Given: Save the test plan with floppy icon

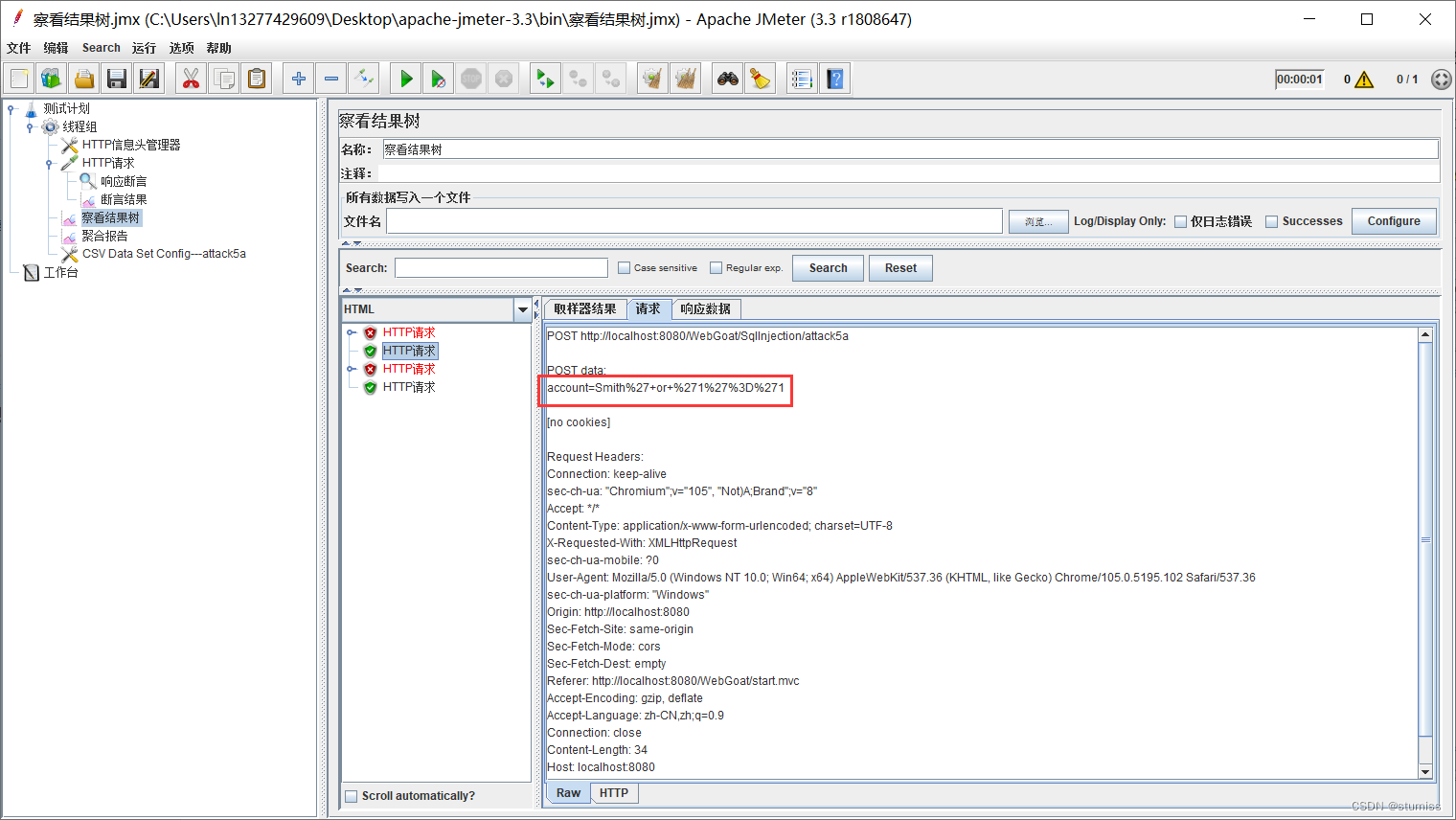Looking at the screenshot, I should pos(117,79).
